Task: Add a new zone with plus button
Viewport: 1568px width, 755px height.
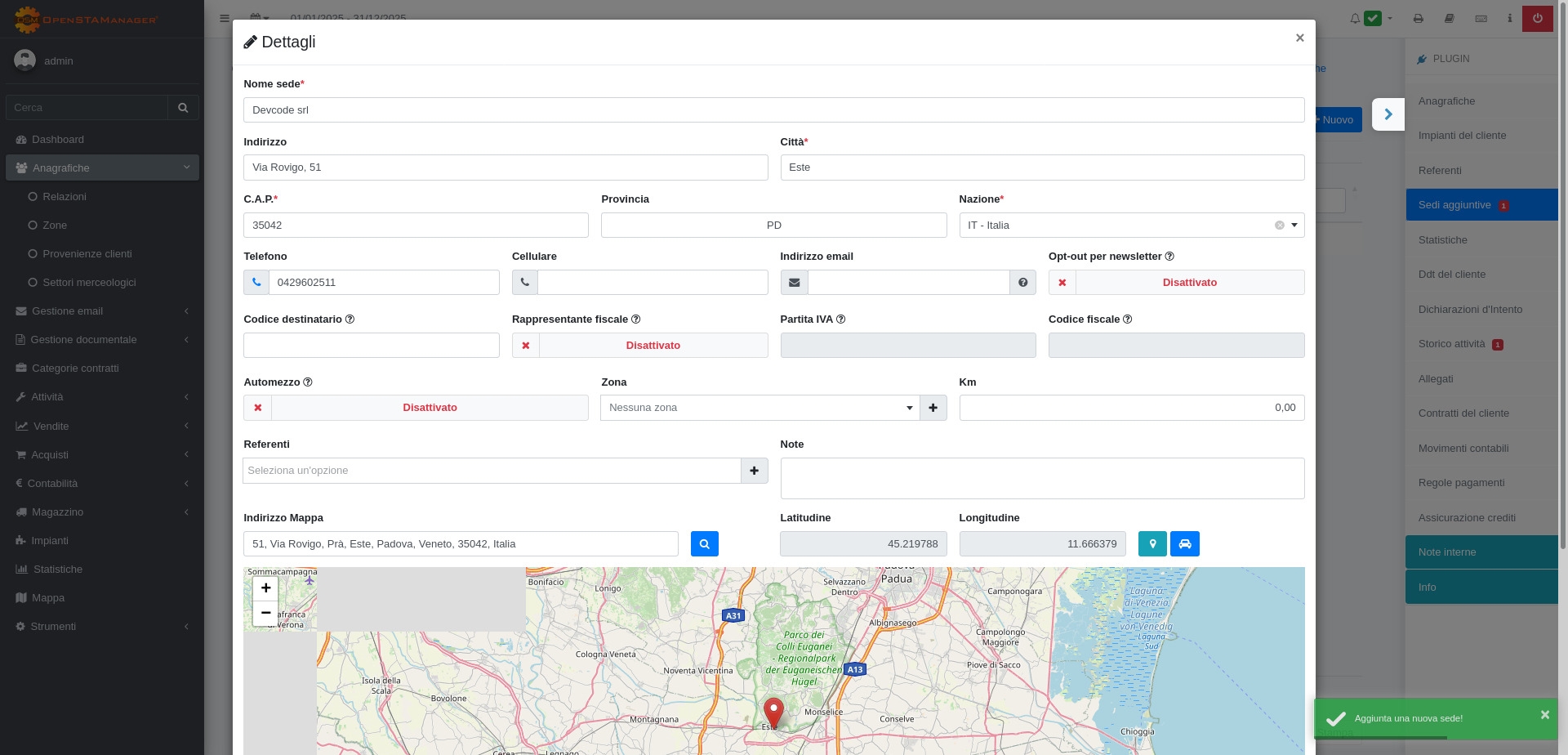Action: click(x=933, y=408)
